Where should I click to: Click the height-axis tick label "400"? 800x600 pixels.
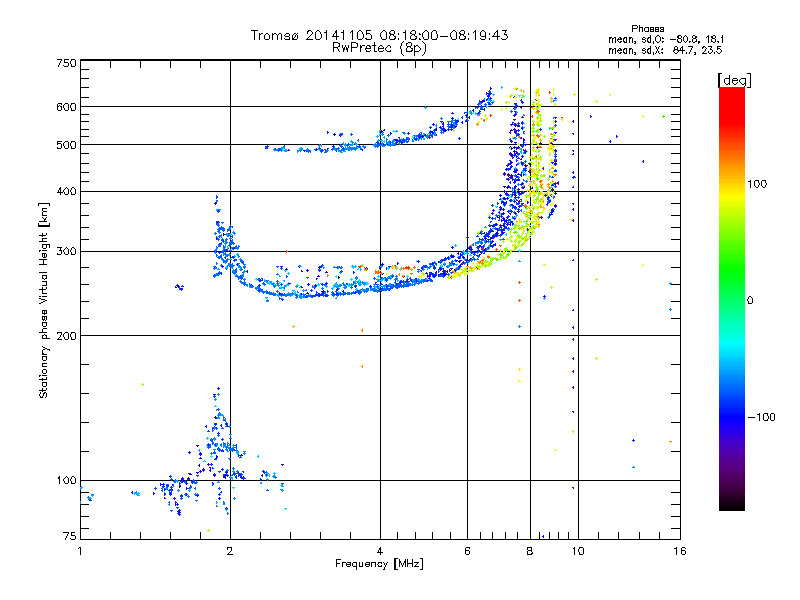coord(67,191)
